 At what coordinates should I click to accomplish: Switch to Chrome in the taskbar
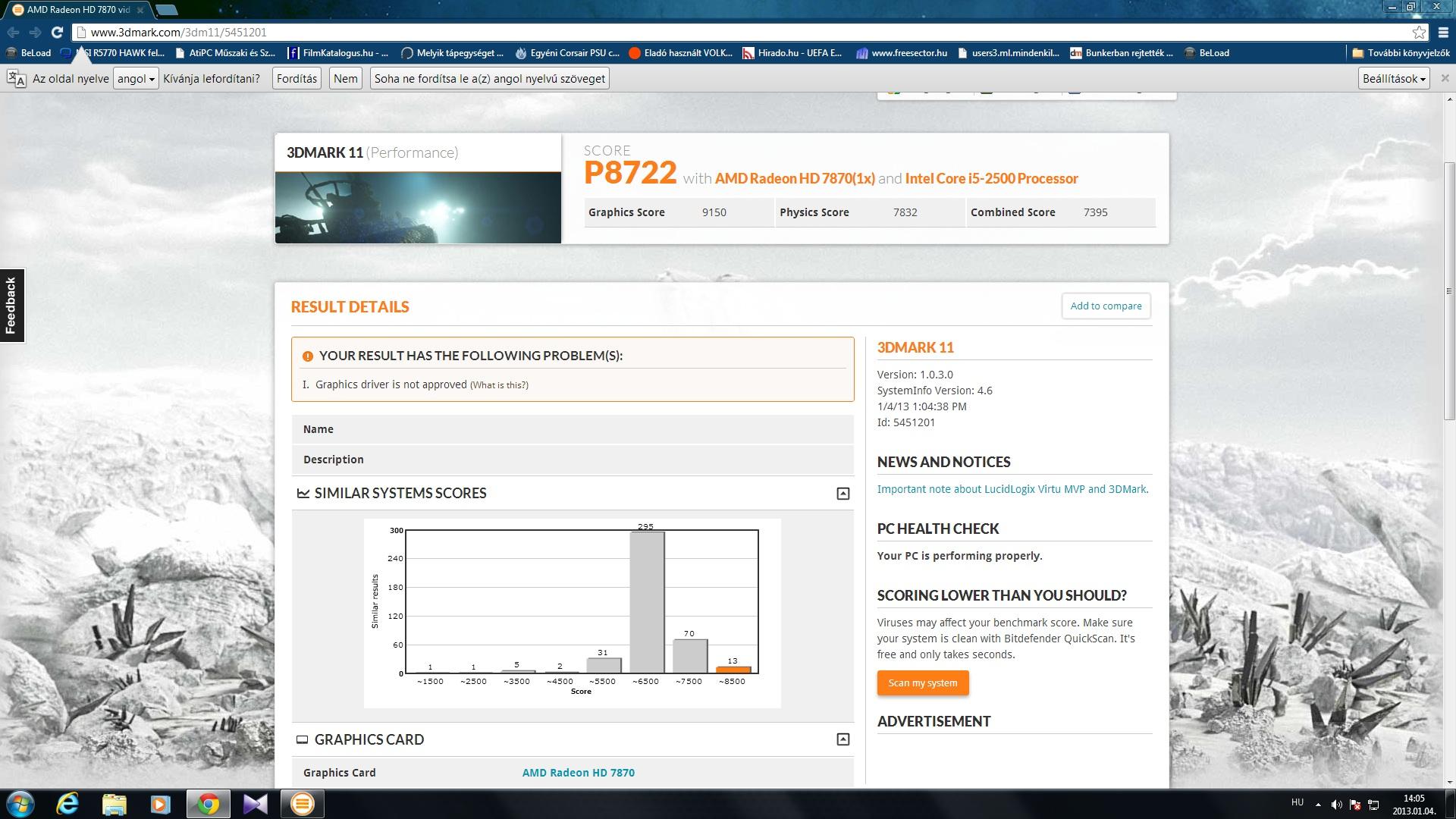(209, 804)
